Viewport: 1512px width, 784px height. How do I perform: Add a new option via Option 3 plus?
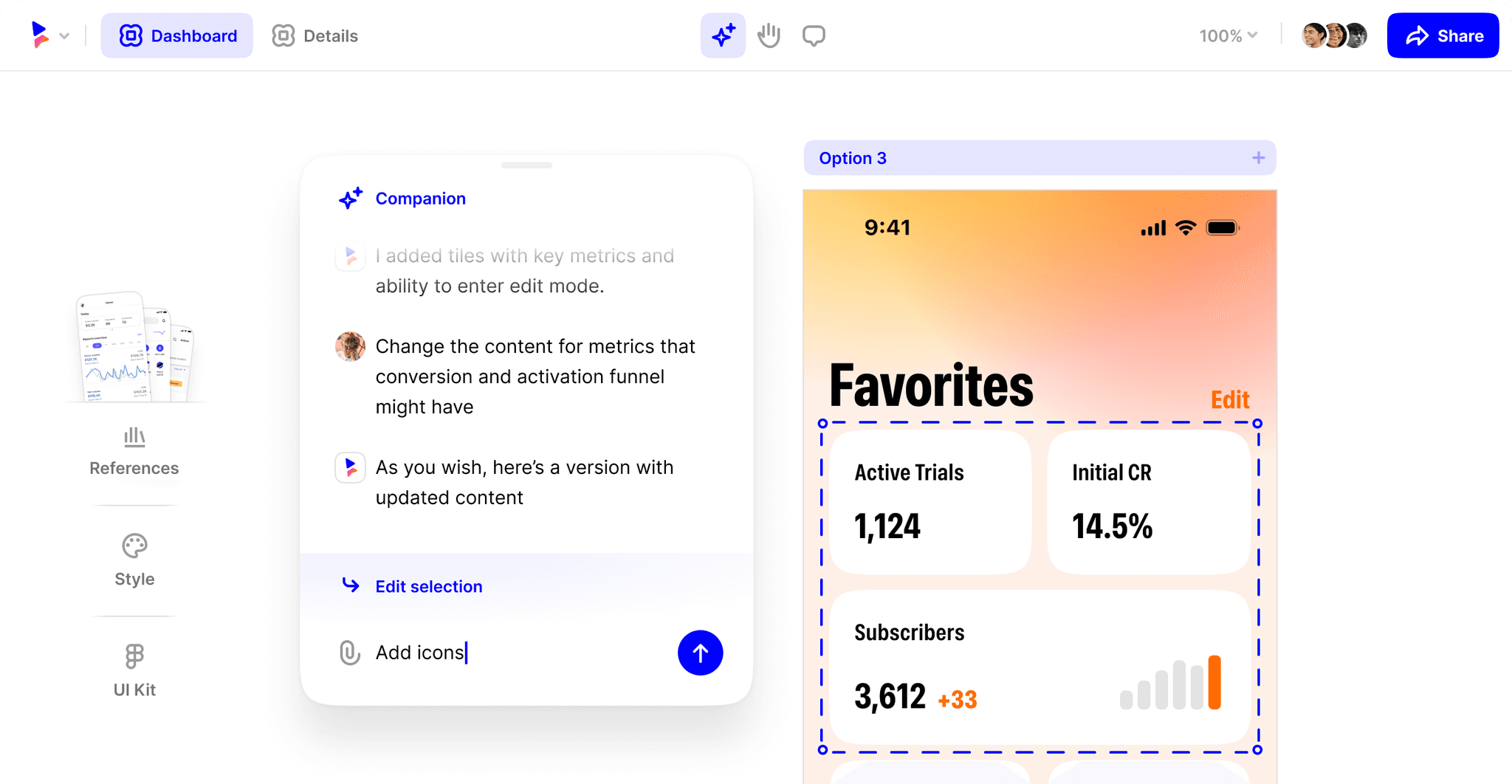[x=1258, y=157]
